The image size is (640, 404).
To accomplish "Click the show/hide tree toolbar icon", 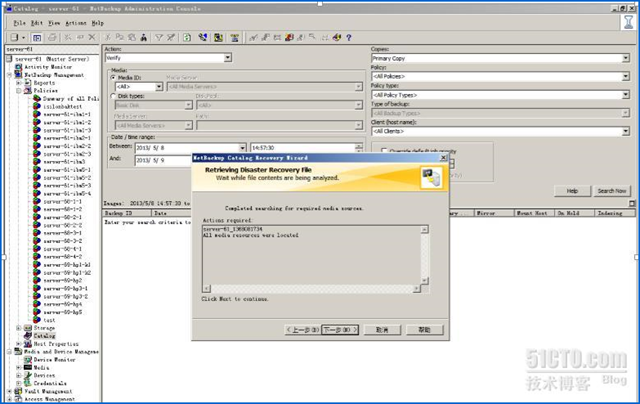I will 37,38.
